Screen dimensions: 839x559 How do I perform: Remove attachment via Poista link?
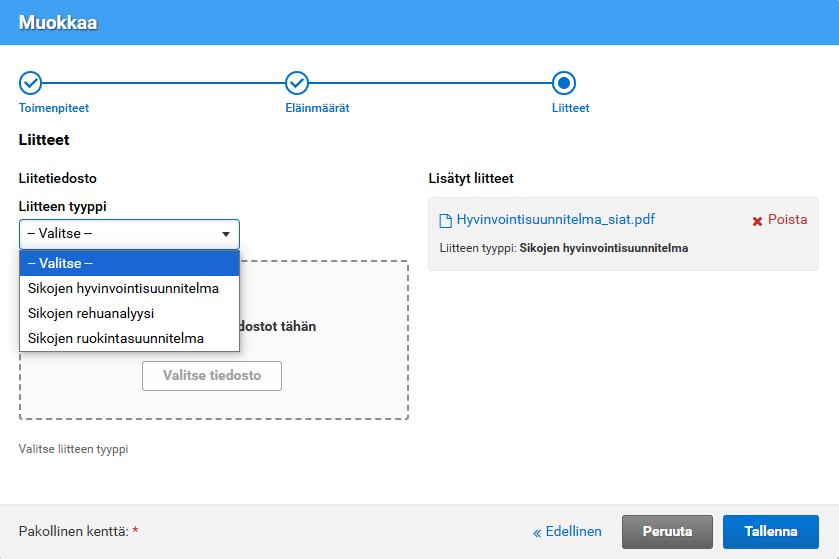(x=787, y=220)
